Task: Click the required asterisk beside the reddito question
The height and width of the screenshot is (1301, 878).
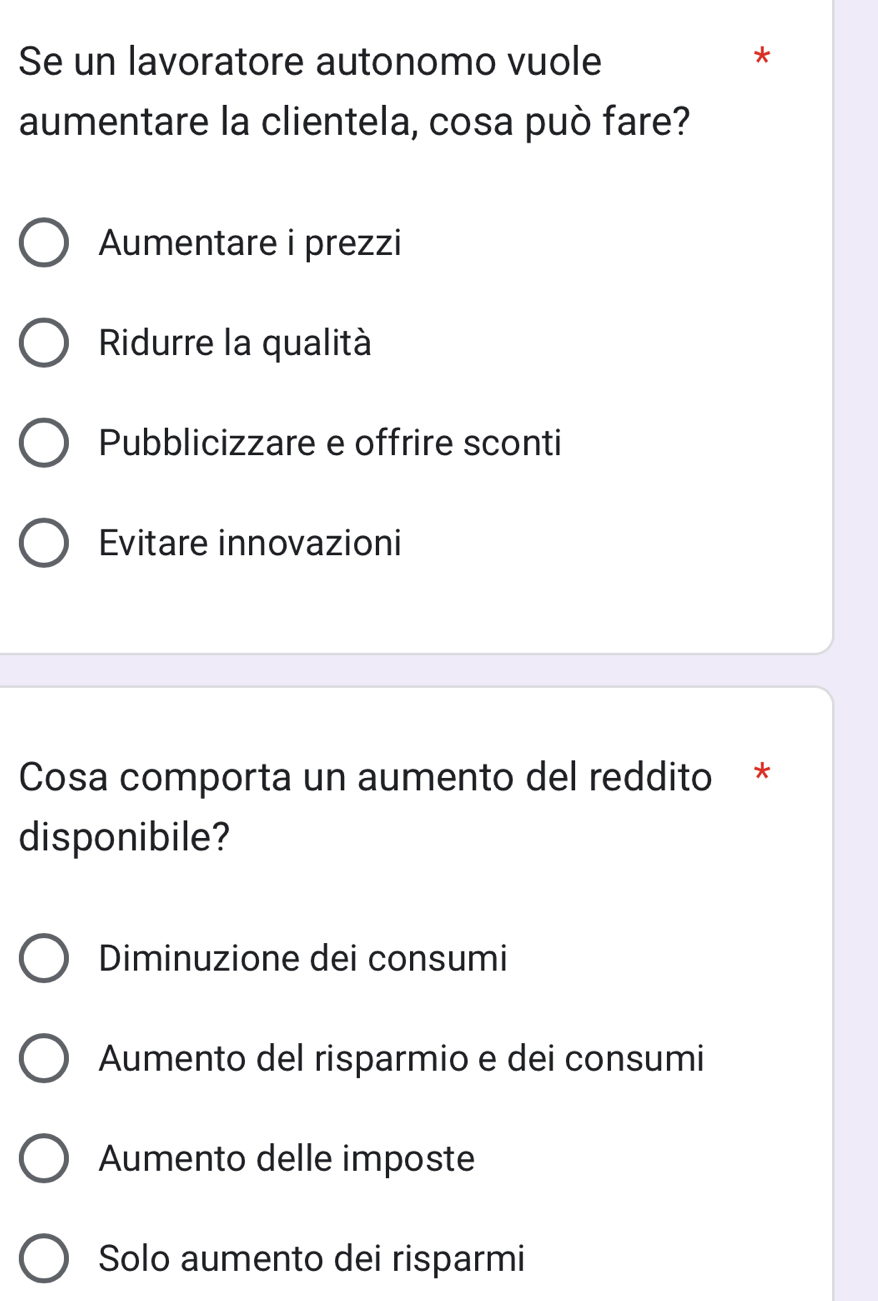Action: click(762, 772)
